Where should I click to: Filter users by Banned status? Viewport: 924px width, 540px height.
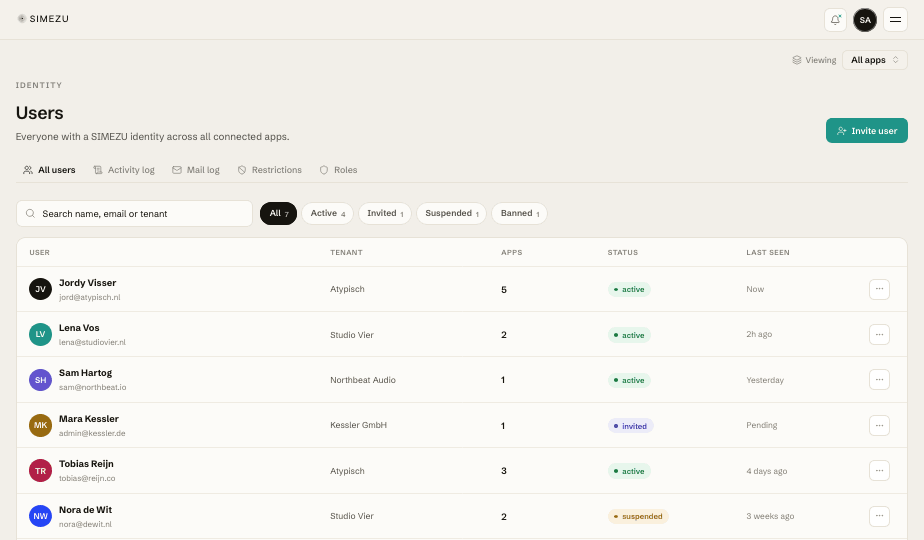point(519,213)
